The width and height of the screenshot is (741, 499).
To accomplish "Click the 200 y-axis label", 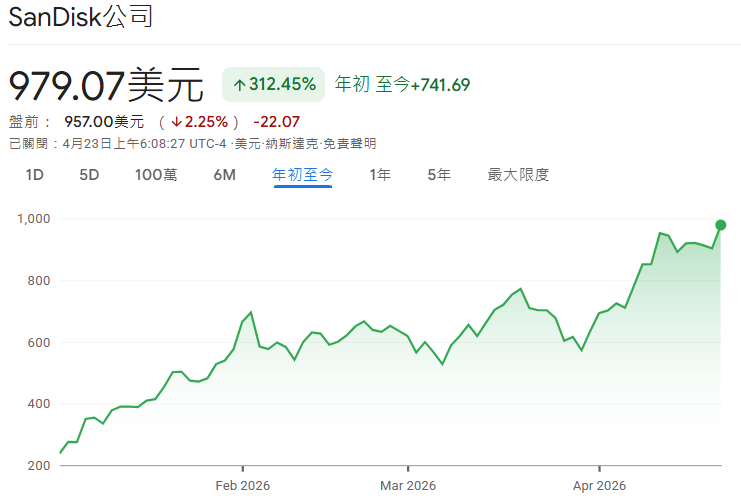I will [x=39, y=466].
